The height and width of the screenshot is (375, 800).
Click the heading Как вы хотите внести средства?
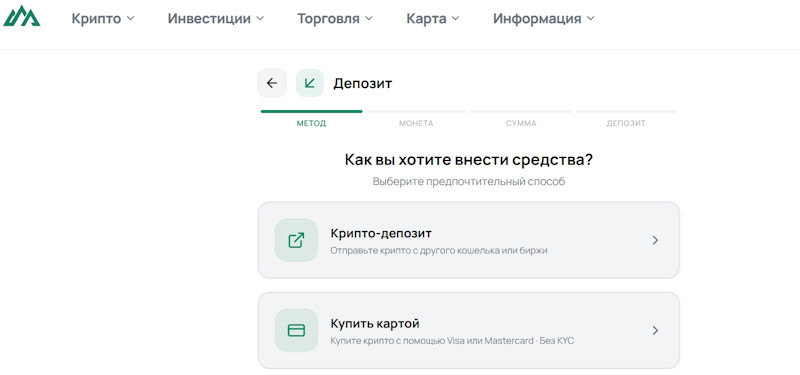(469, 160)
